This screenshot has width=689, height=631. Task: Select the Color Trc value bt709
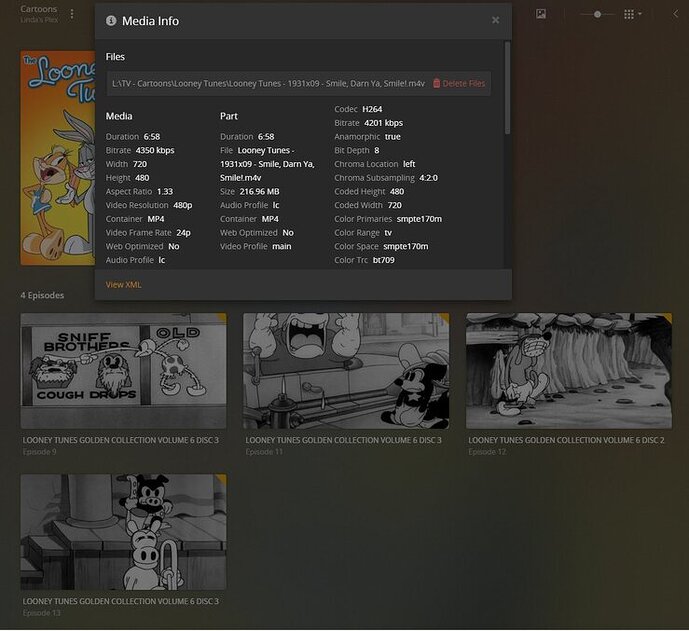pyautogui.click(x=384, y=260)
